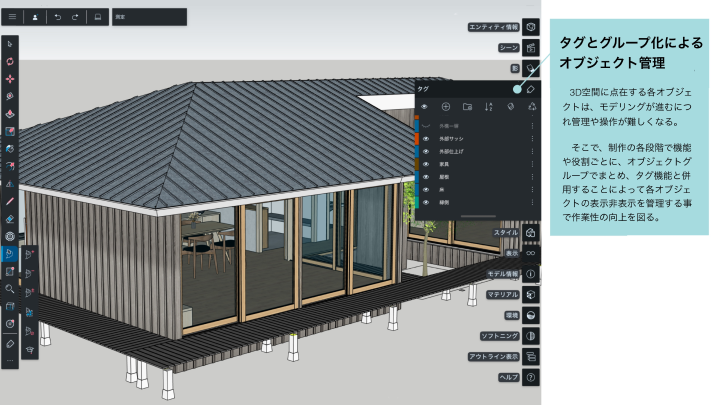Open the エンティティ情報 panel
This screenshot has height=405, width=720.
531,27
